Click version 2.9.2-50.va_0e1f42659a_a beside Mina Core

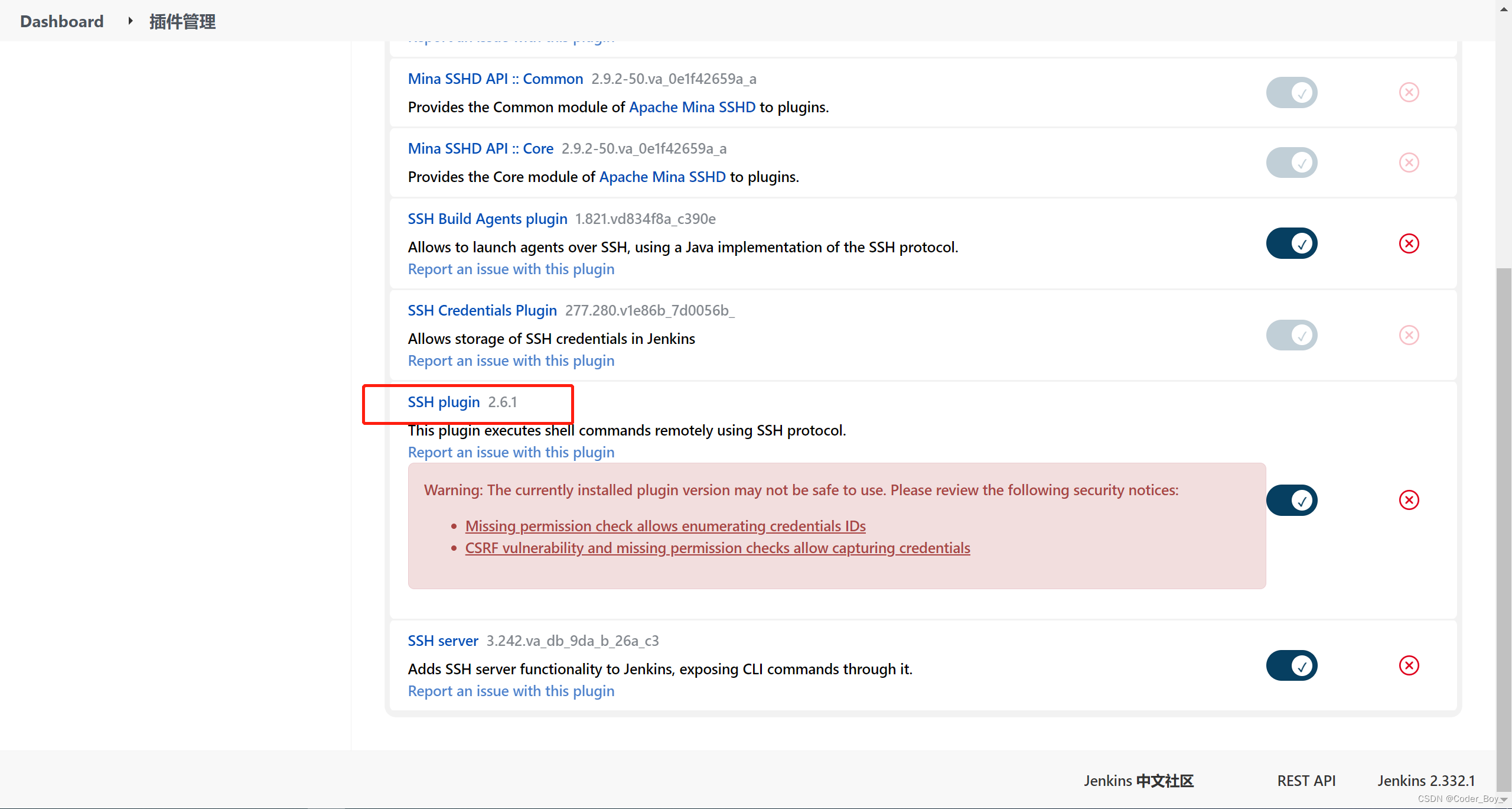point(644,148)
